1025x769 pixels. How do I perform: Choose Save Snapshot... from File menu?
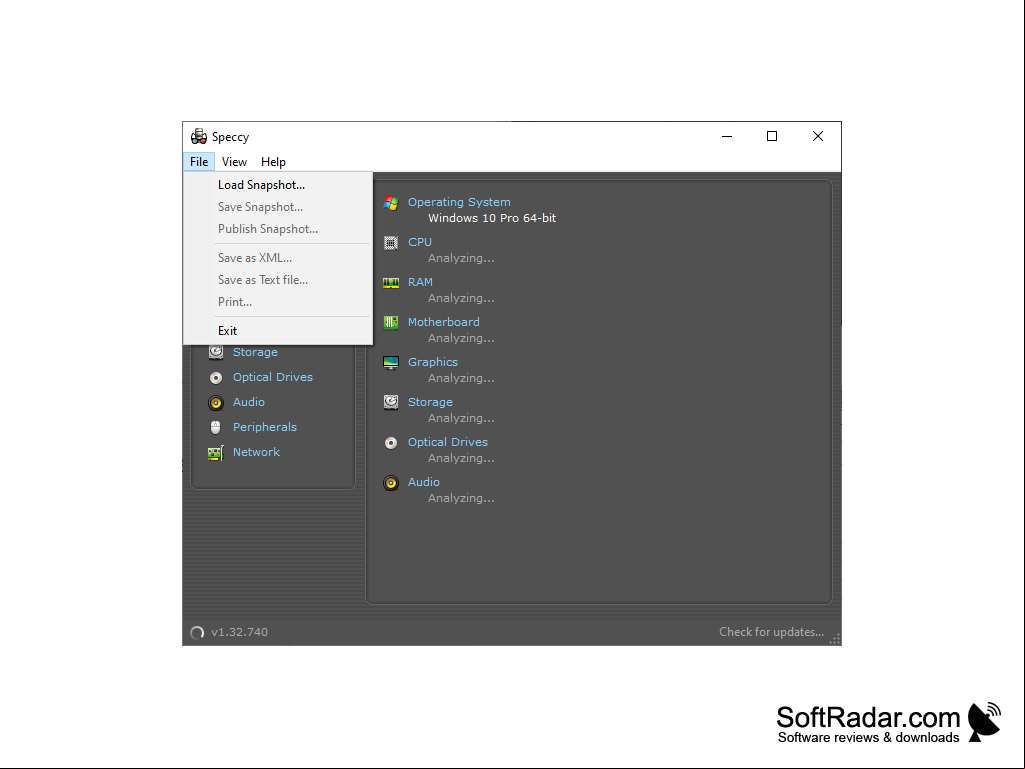[278, 207]
